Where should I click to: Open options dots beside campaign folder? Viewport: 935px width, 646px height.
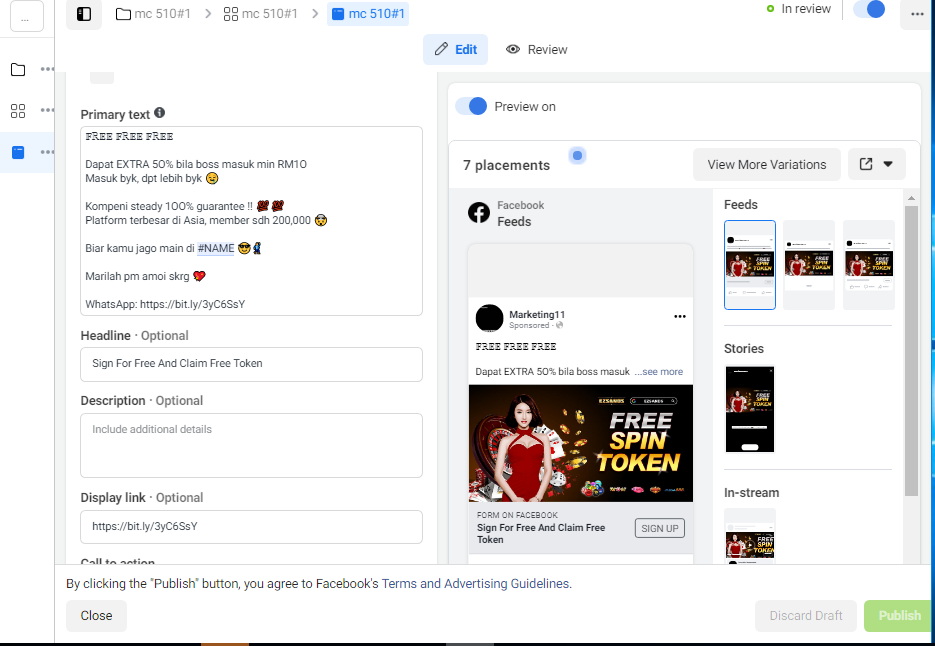point(47,69)
